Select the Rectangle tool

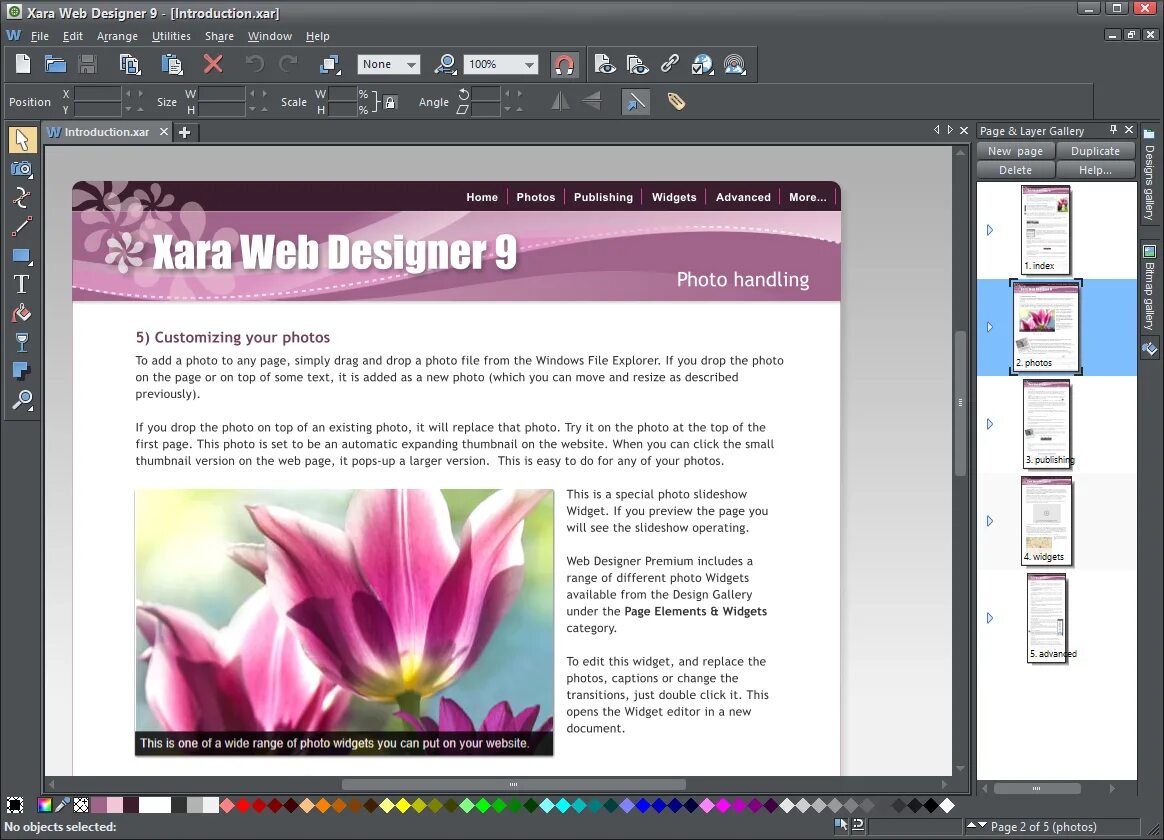coord(22,256)
